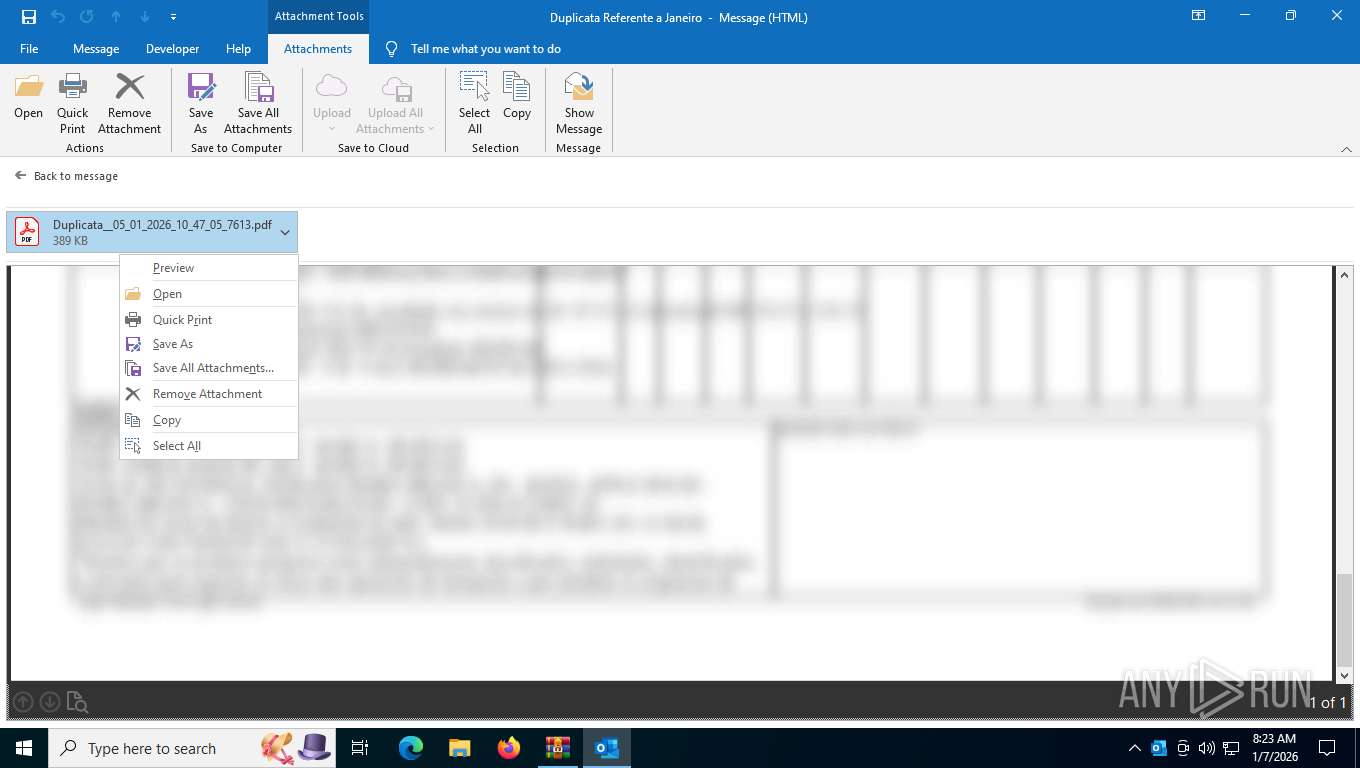
Task: Click the preview scrollbar down arrow
Action: 1344,675
